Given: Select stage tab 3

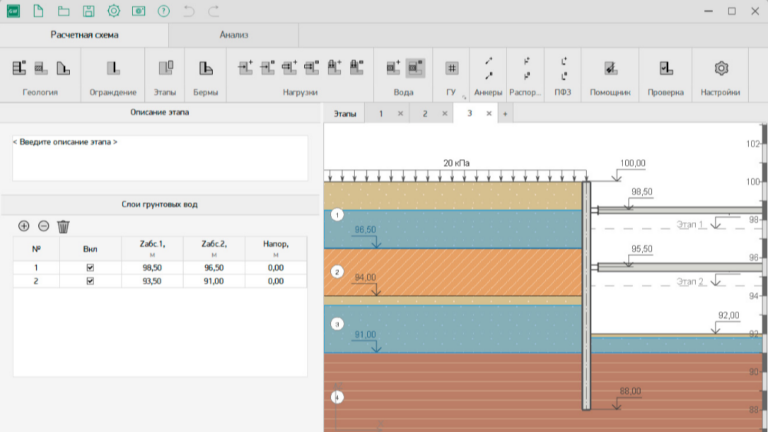Looking at the screenshot, I should (469, 114).
